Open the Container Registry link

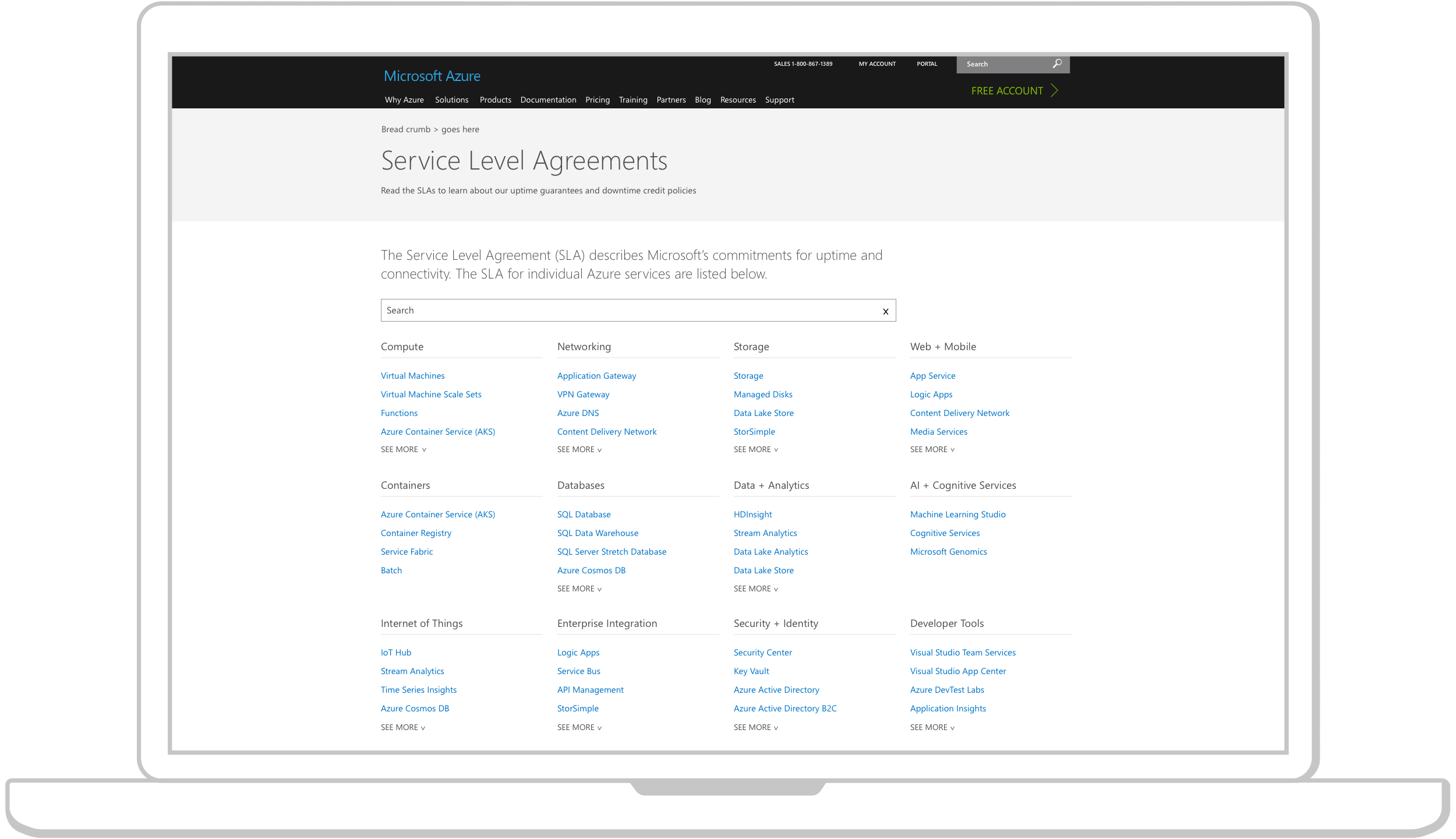click(x=416, y=533)
